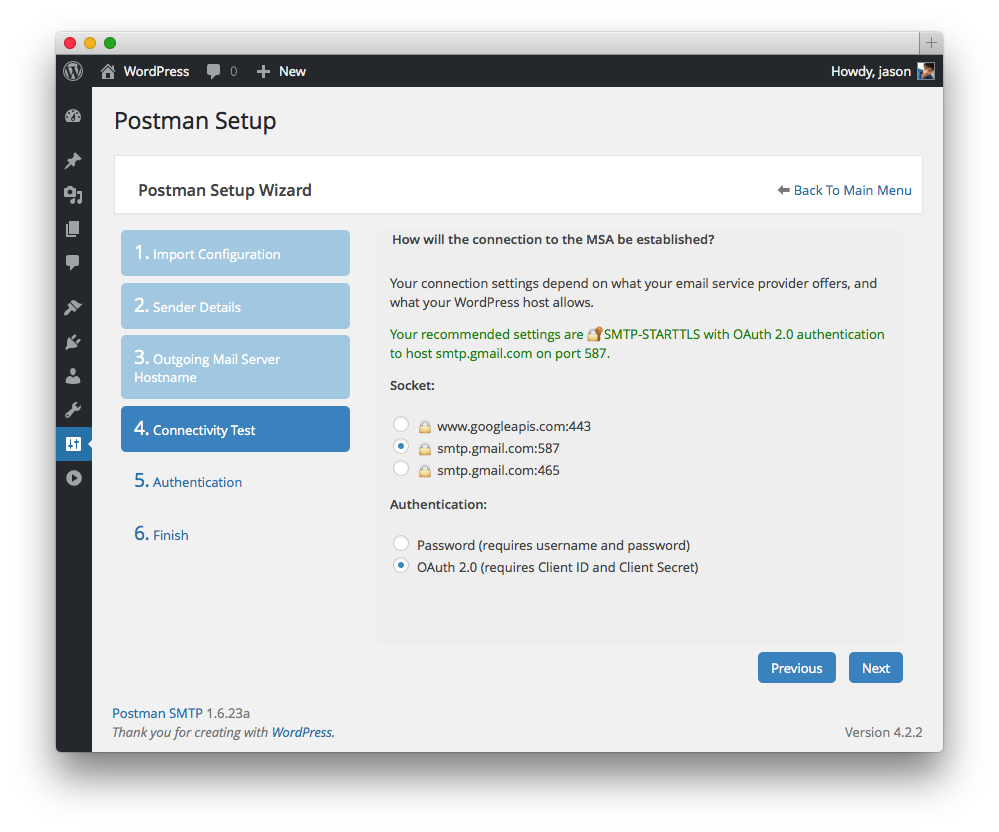Select socket smtp.gmail.com:587 radio button
This screenshot has width=999, height=832.
pyautogui.click(x=401, y=446)
